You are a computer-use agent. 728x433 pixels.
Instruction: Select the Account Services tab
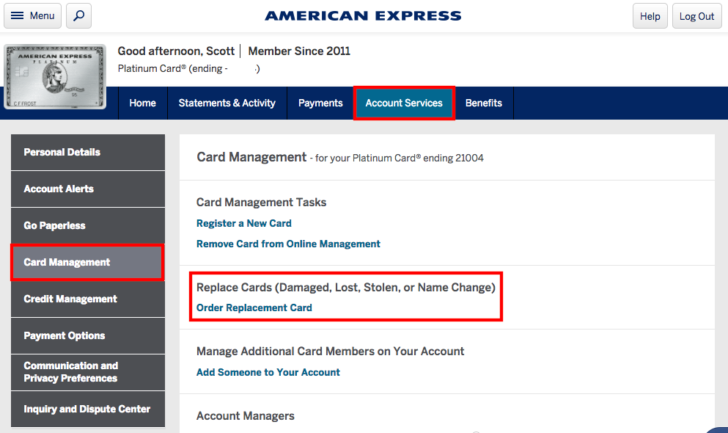(x=404, y=103)
